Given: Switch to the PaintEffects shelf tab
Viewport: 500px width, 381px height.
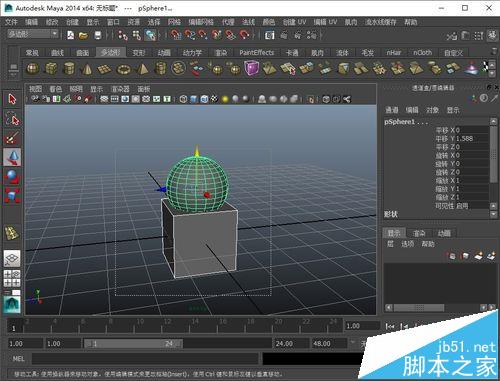Looking at the screenshot, I should [x=257, y=52].
